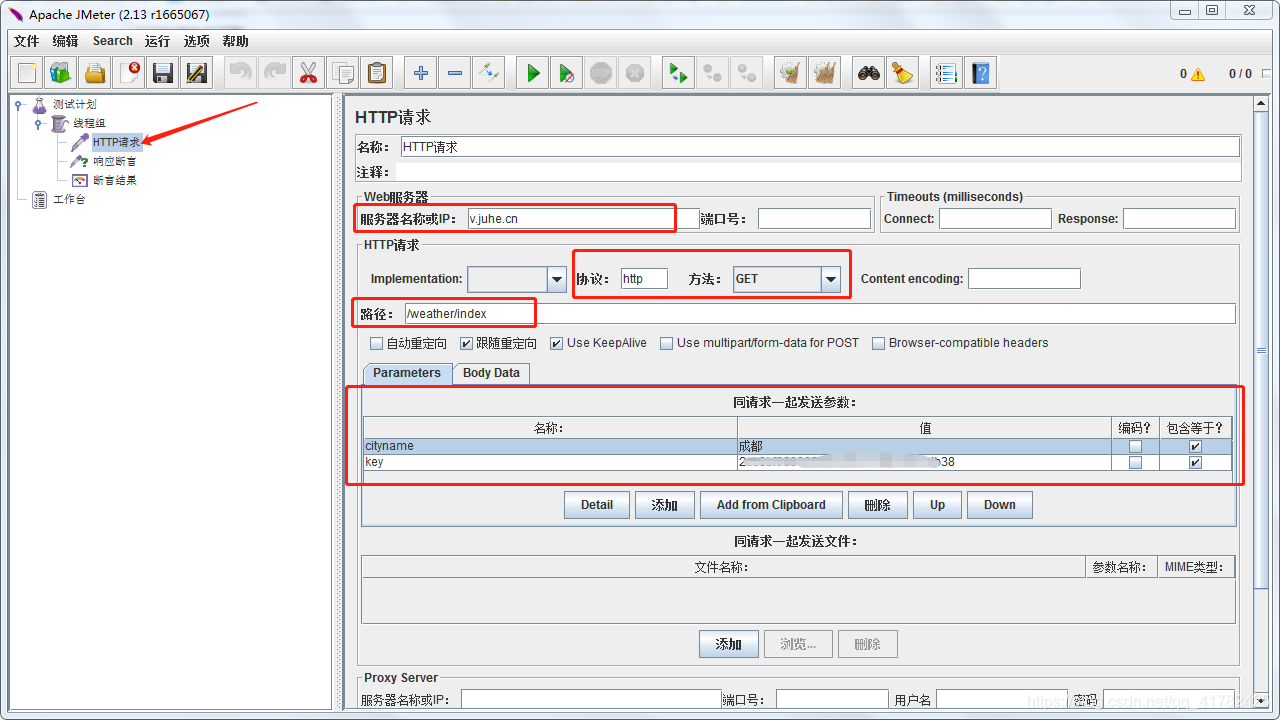
Task: Click Add from Clipboard button
Action: click(771, 505)
